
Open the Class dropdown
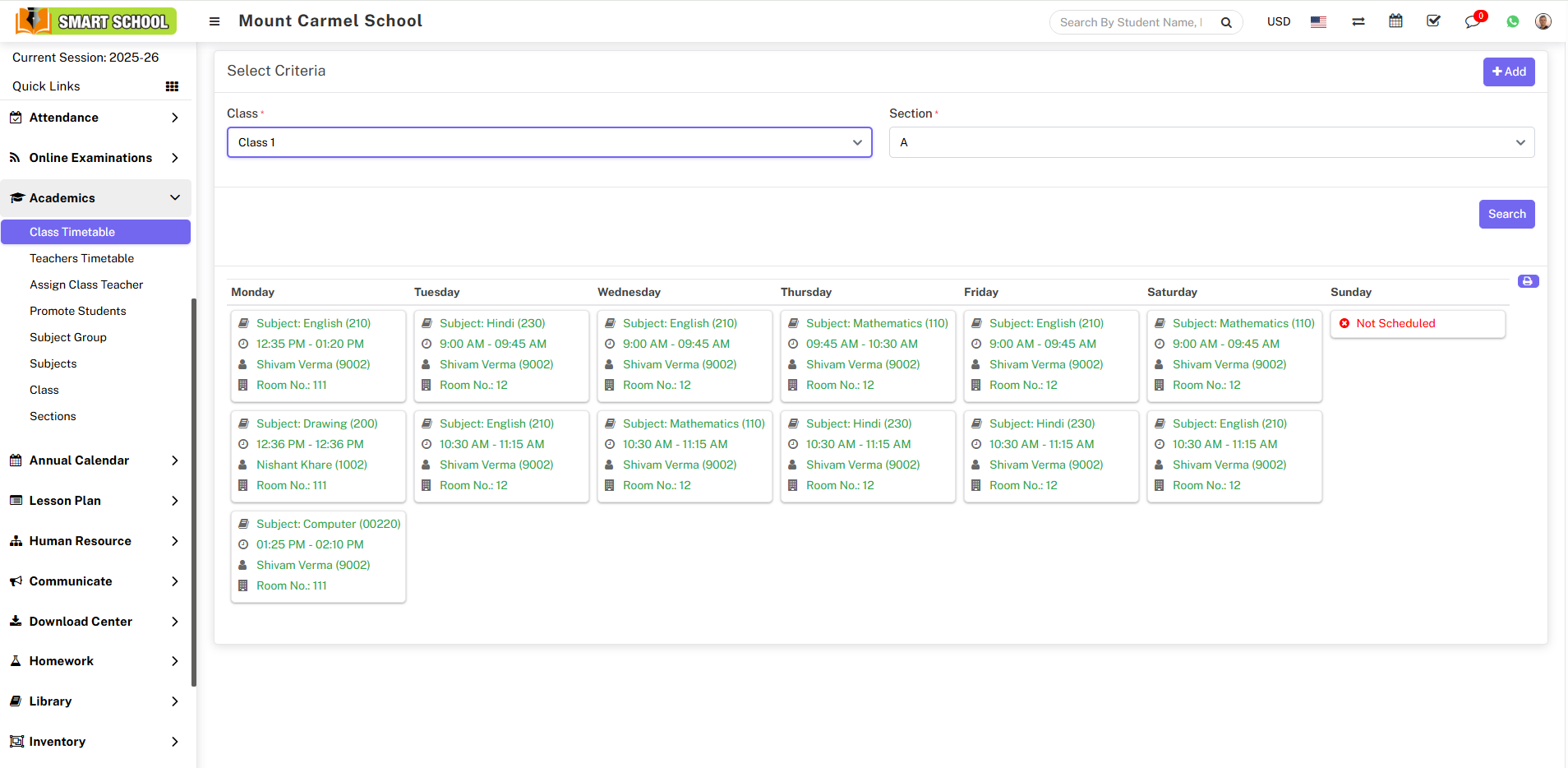[x=549, y=142]
